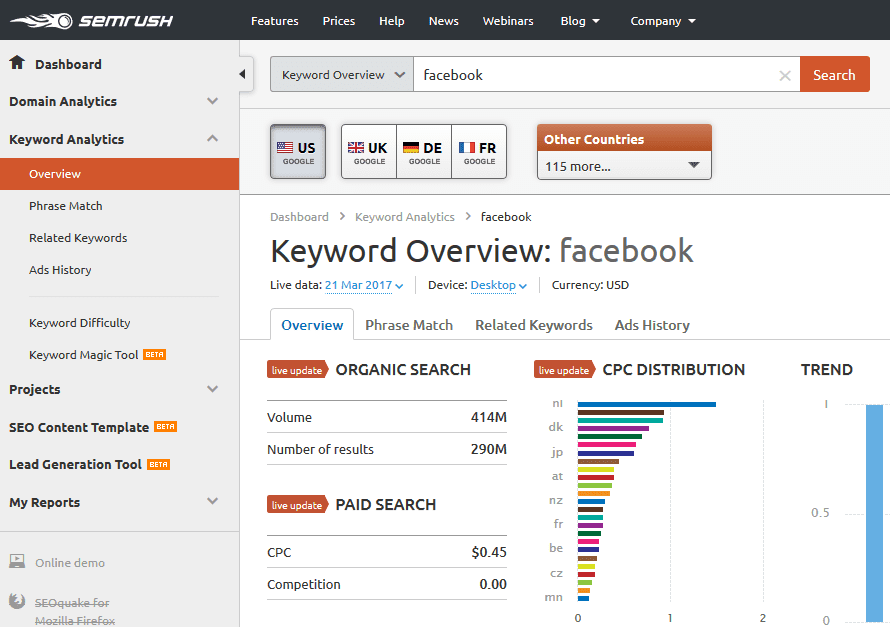The image size is (890, 627).
Task: Switch to the Phrase Match tab
Action: pos(409,325)
